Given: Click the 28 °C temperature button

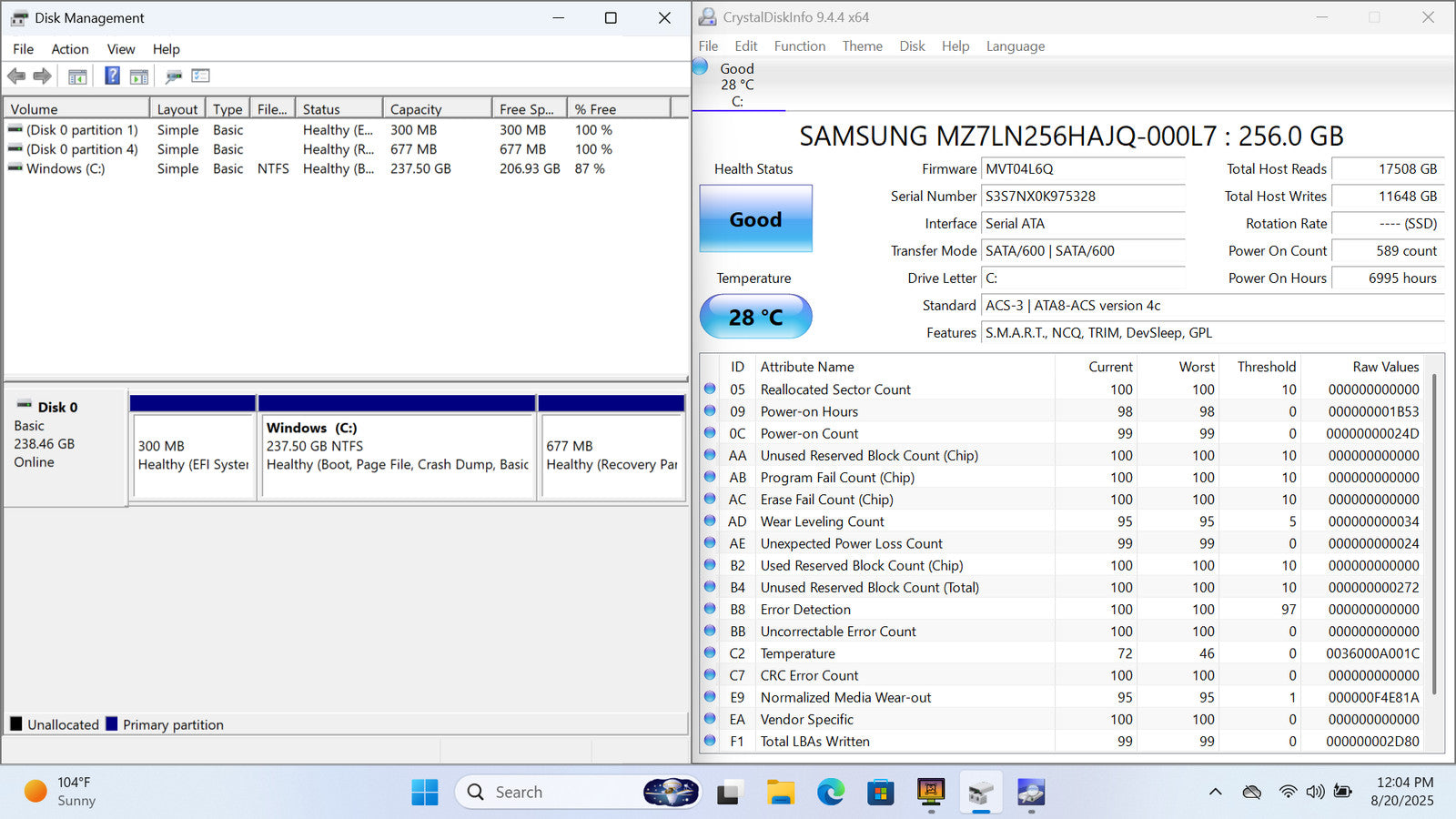Looking at the screenshot, I should tap(755, 317).
